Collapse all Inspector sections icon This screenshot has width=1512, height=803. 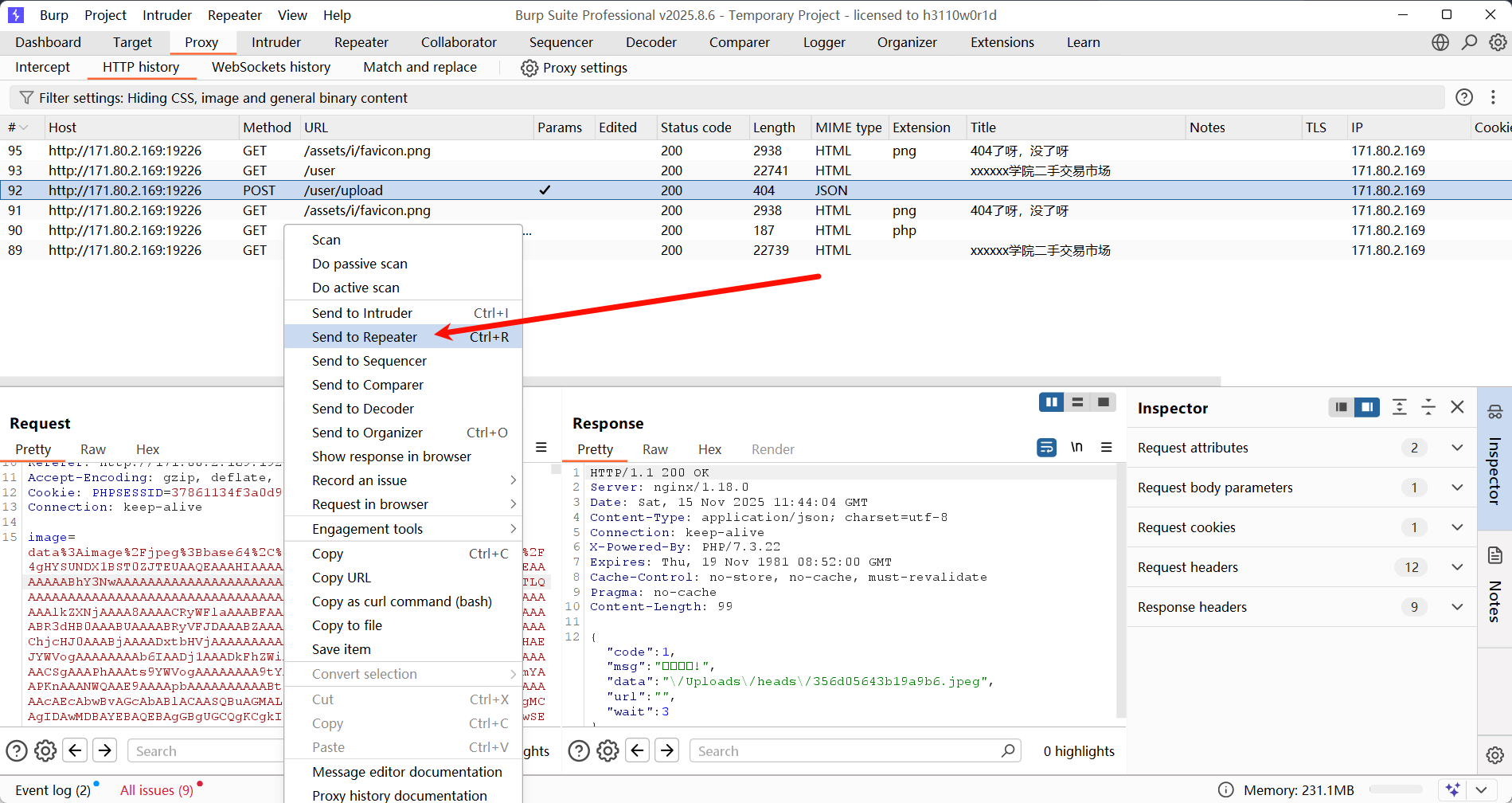click(x=1428, y=407)
